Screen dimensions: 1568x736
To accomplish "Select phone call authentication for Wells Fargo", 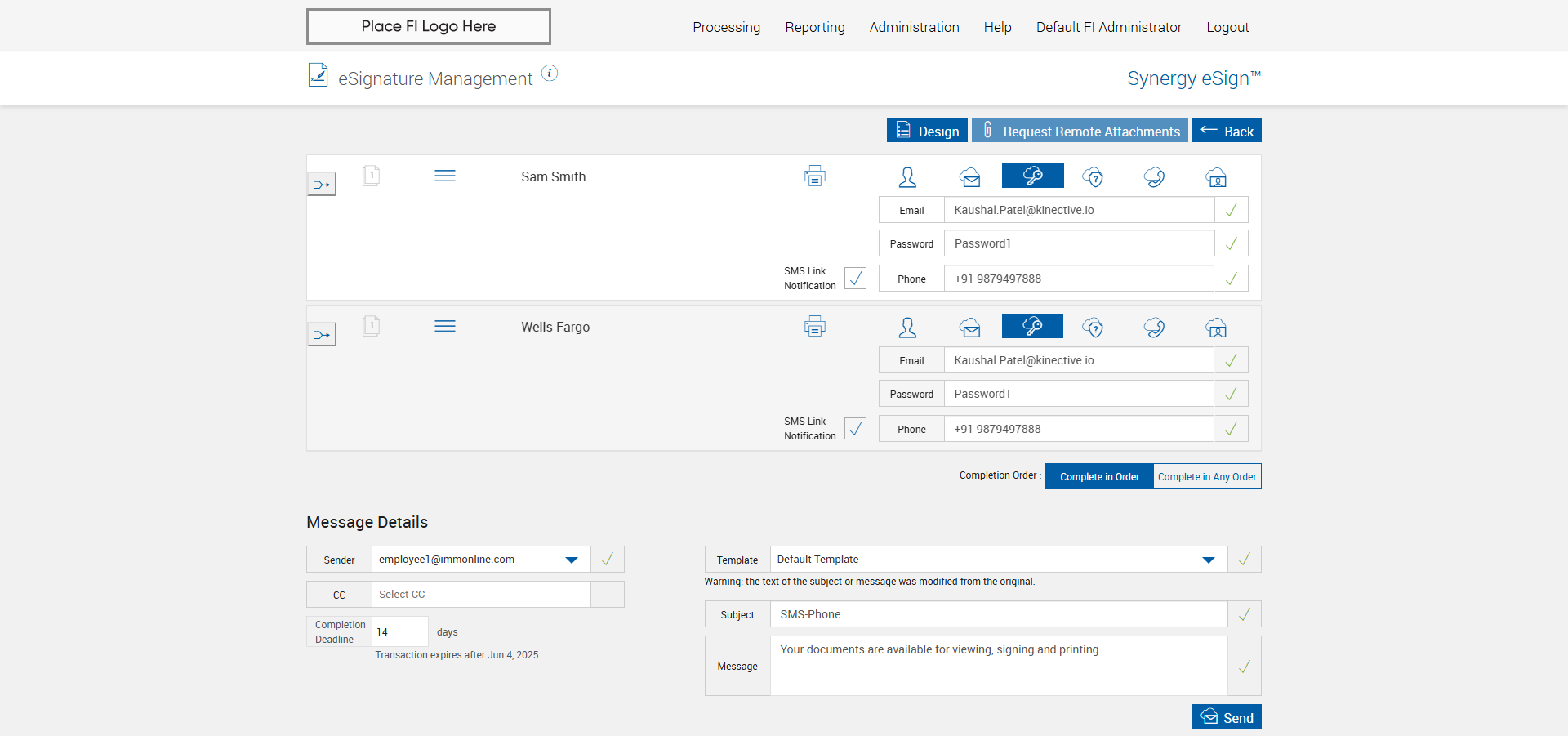I will [1154, 328].
